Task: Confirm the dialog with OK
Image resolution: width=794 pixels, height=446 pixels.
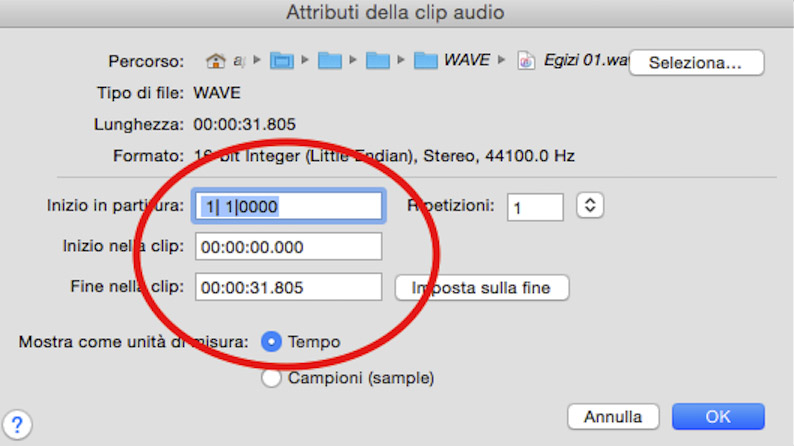Action: [x=718, y=416]
